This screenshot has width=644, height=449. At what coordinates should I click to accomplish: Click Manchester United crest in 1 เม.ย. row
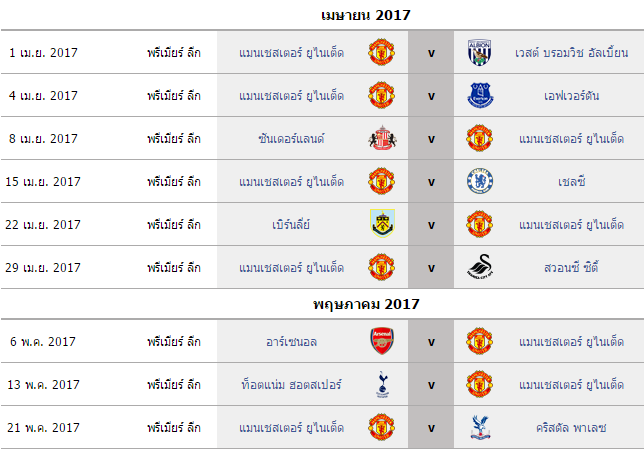pos(382,52)
